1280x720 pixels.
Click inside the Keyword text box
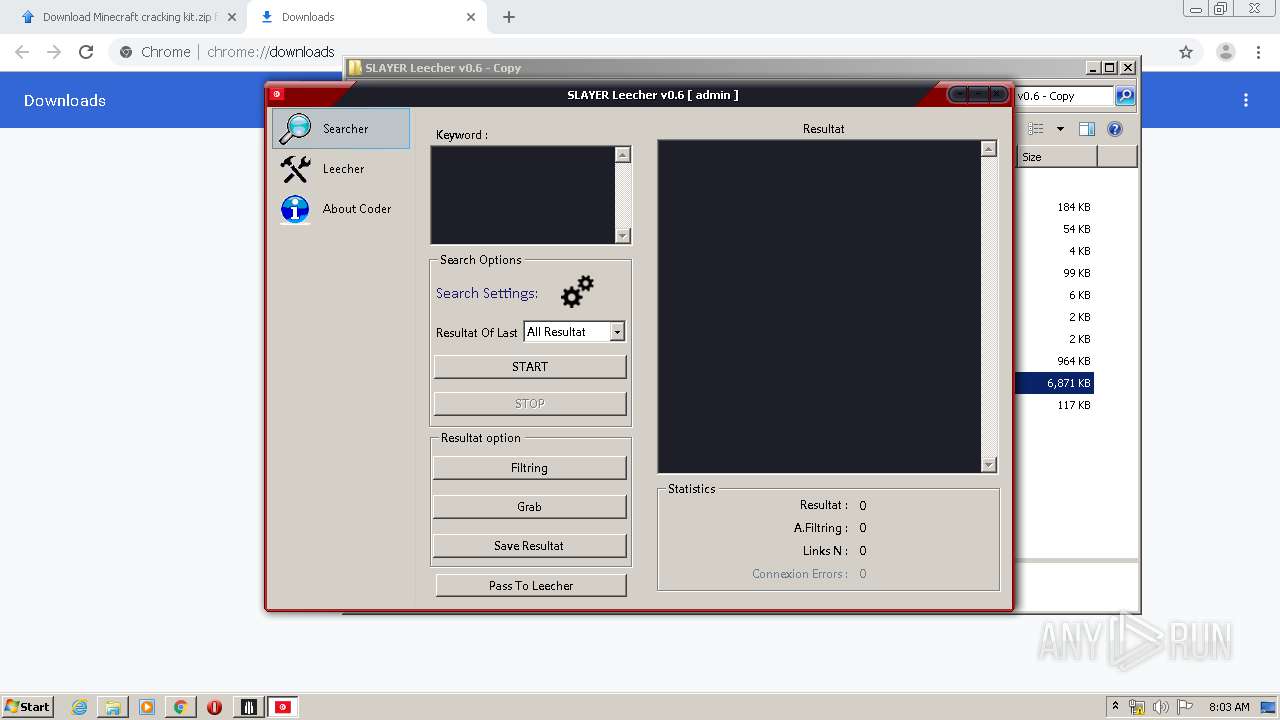[x=522, y=195]
